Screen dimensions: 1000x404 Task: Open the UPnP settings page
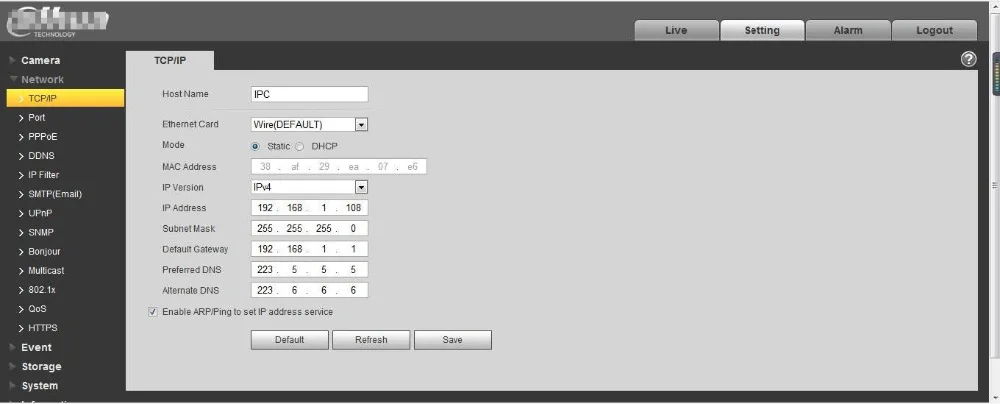click(40, 213)
